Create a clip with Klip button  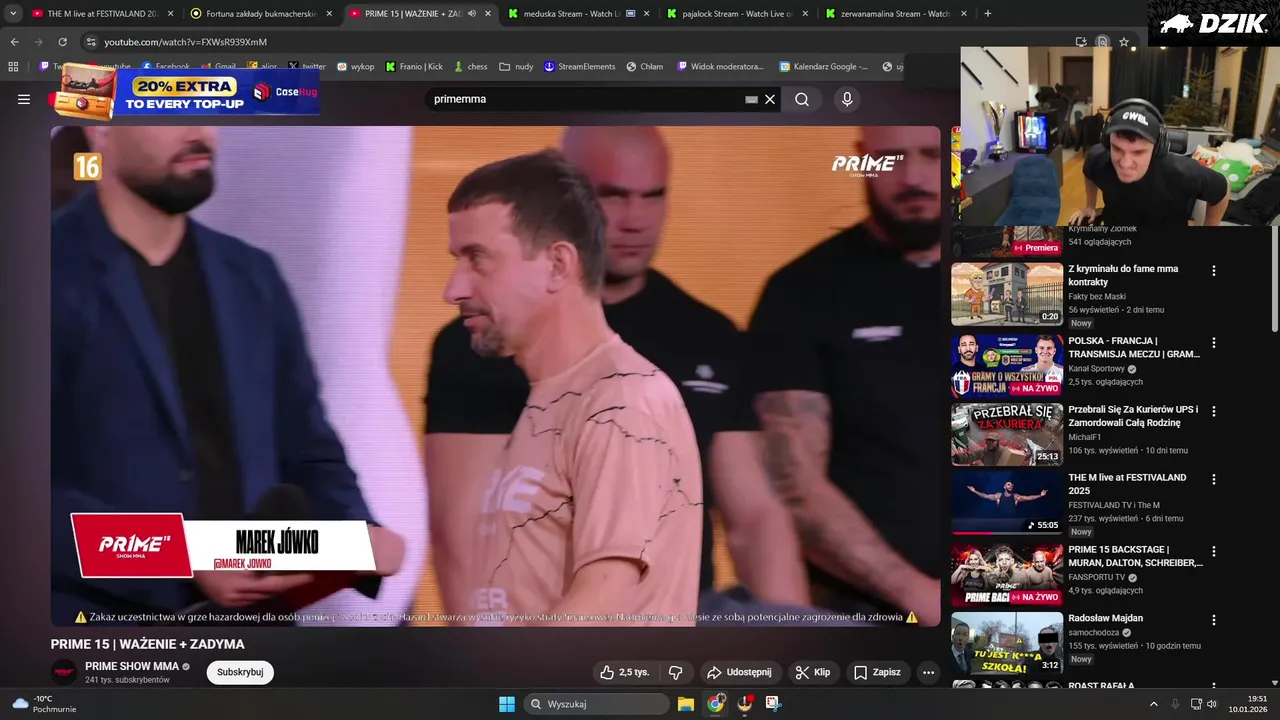pos(813,672)
